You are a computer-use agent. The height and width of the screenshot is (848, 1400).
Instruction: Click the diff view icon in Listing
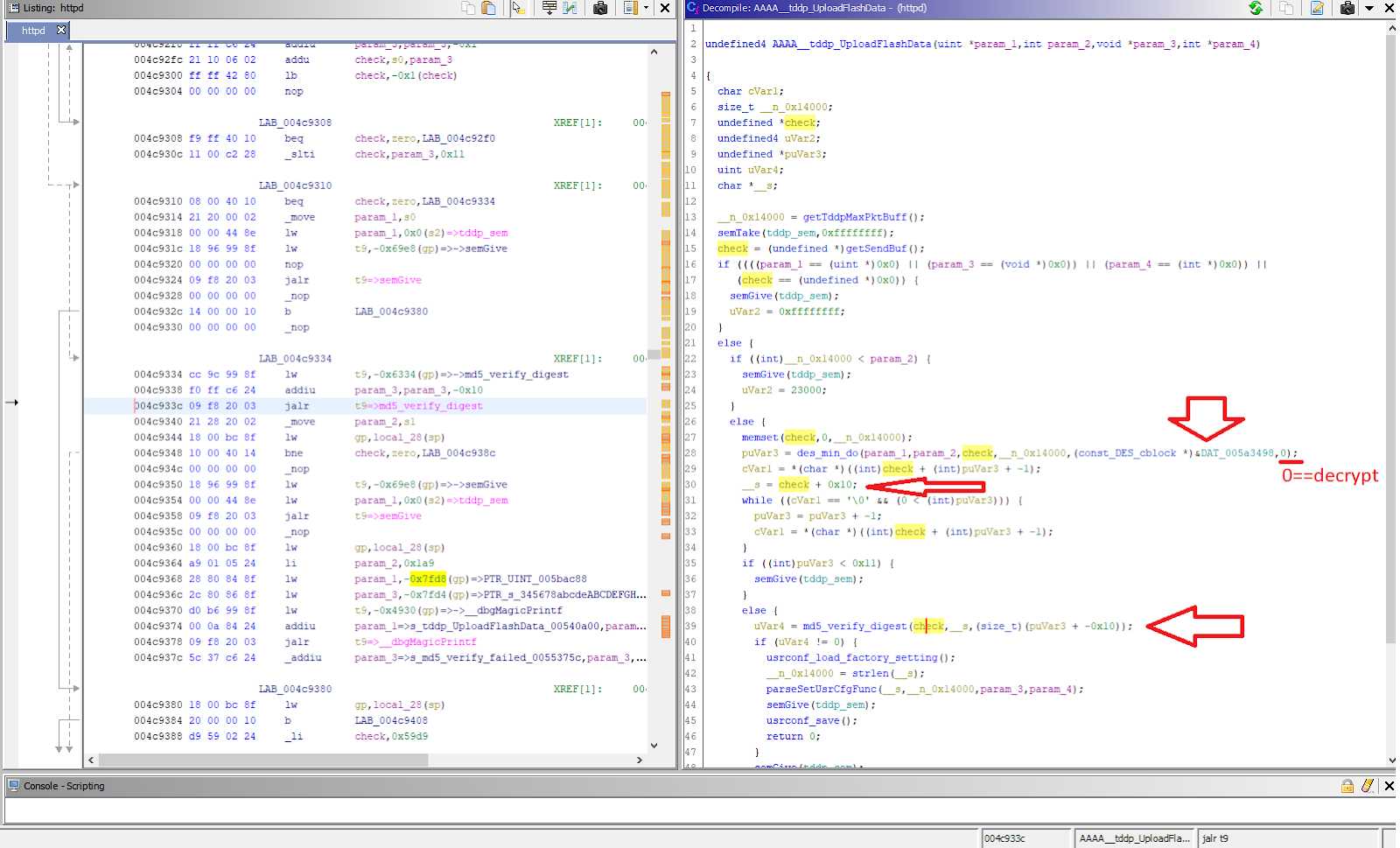pos(570,8)
